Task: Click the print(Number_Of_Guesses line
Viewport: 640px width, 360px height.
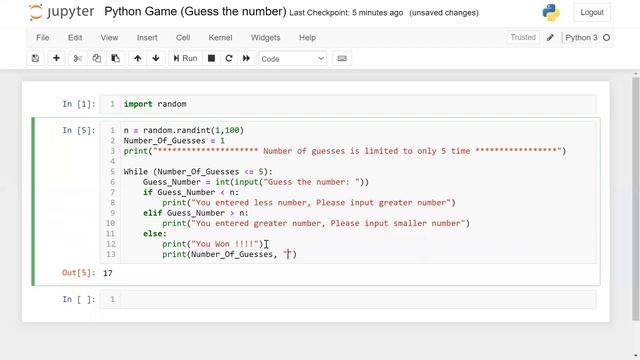Action: [x=229, y=255]
